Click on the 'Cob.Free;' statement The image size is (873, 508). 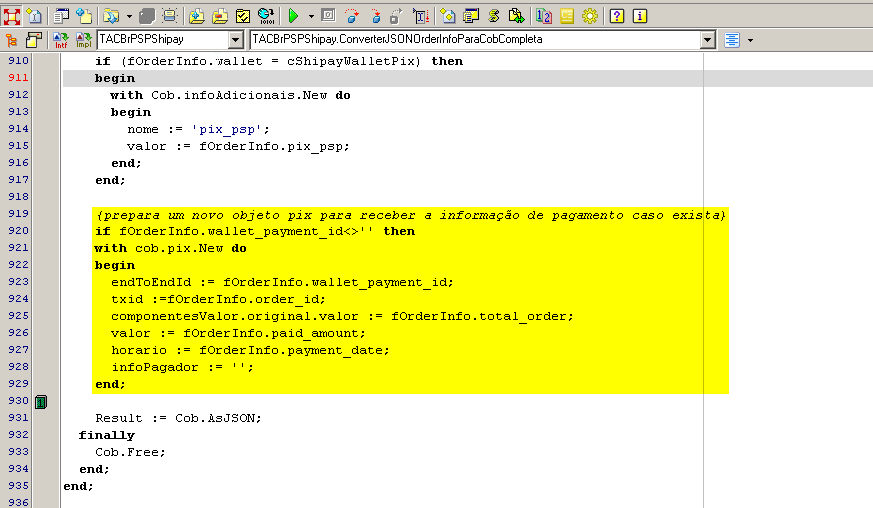point(130,452)
